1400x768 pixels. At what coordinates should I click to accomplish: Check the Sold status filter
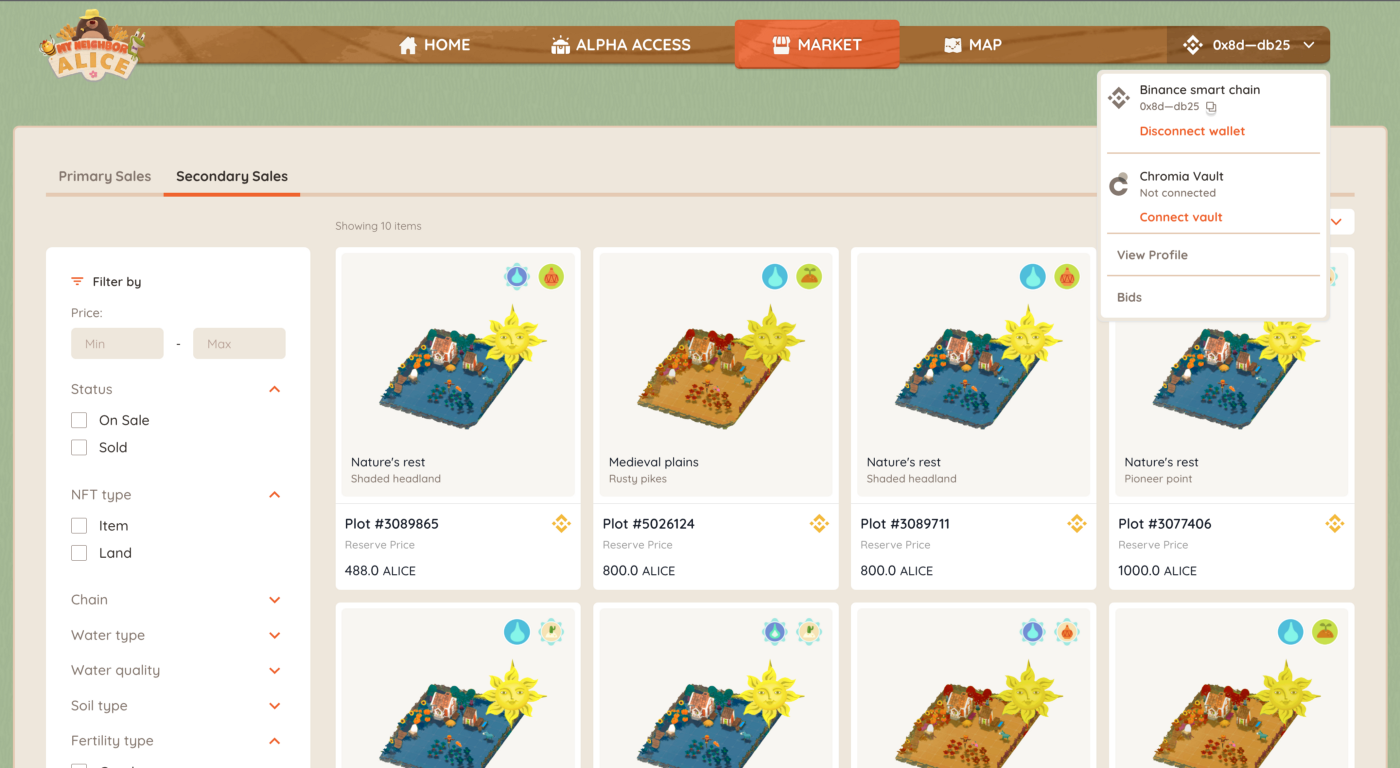click(x=79, y=448)
